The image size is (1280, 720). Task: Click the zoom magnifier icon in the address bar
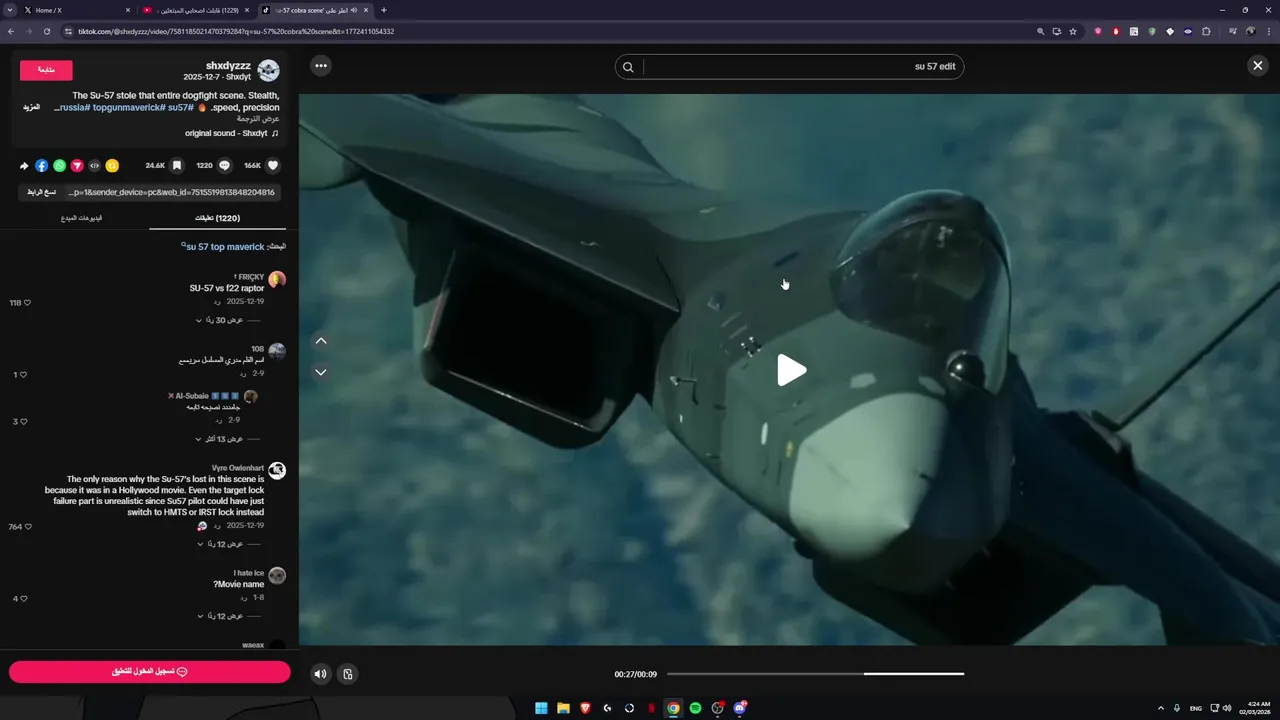click(1041, 31)
